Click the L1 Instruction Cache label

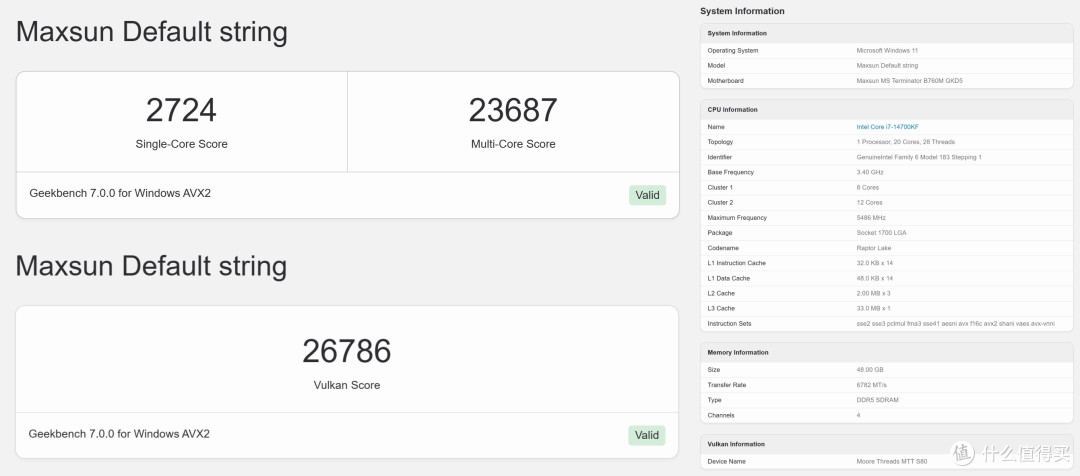[x=736, y=263]
